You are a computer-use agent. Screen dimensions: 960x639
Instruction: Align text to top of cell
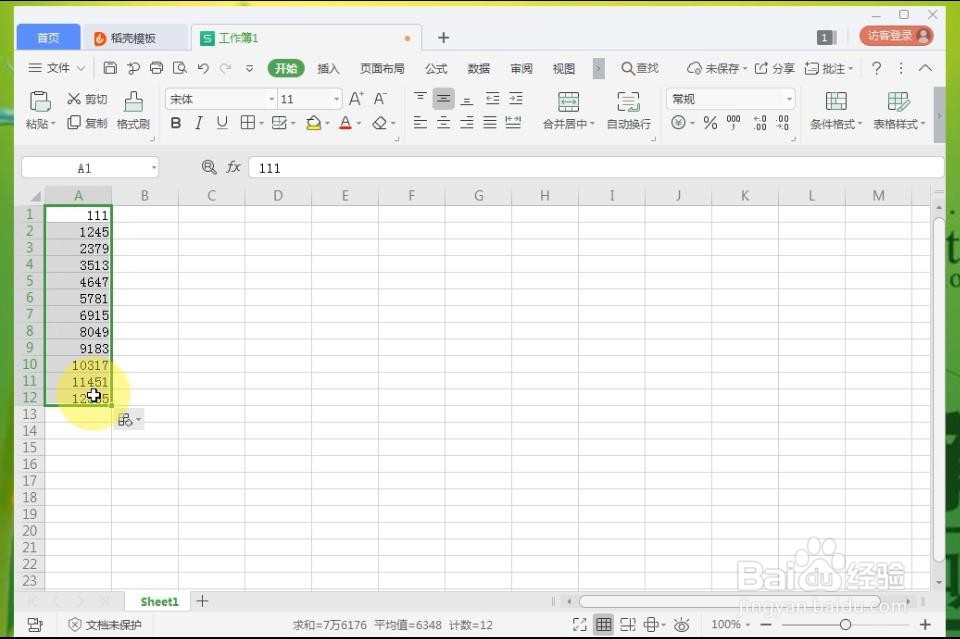(x=420, y=98)
